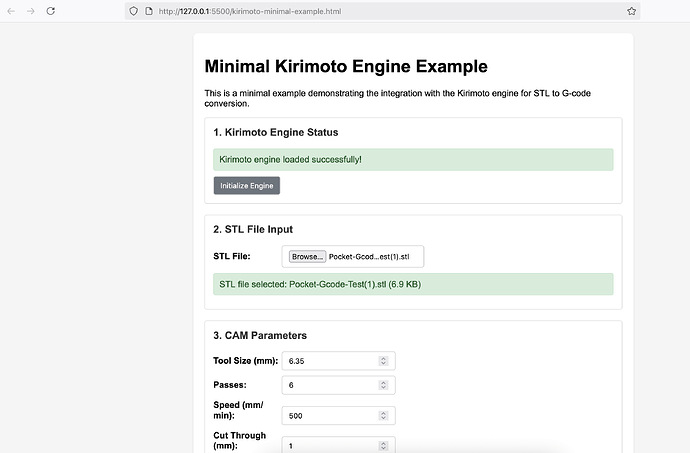Click the 'Speed (mm/min):' label

(x=238, y=410)
